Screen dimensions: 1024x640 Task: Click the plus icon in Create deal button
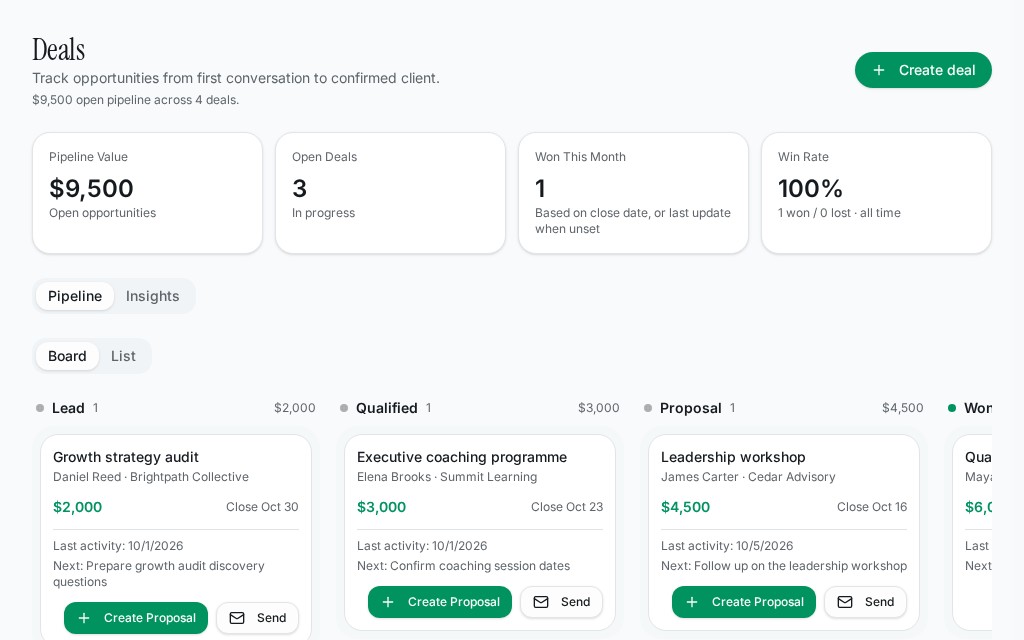(x=879, y=70)
